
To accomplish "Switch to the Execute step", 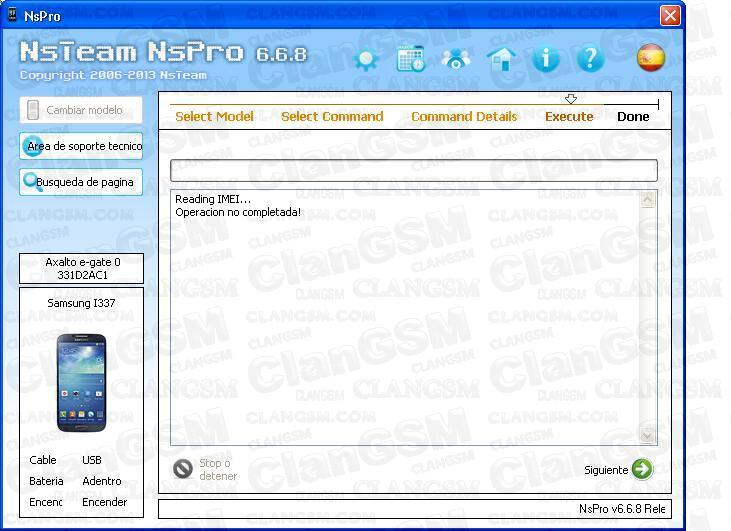I will pos(569,117).
